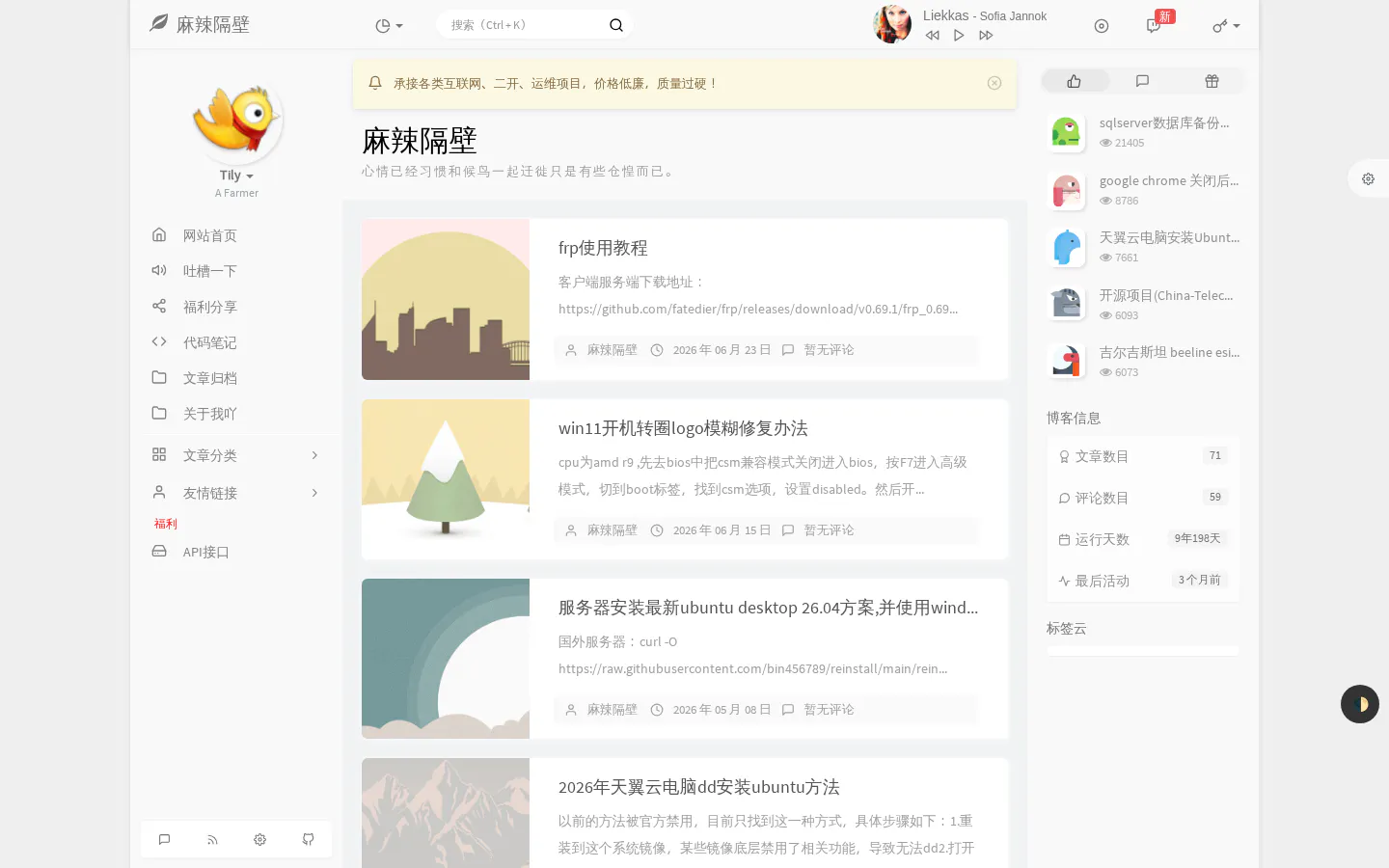The image size is (1389, 868).
Task: Open article frp使用教程
Action: point(603,248)
